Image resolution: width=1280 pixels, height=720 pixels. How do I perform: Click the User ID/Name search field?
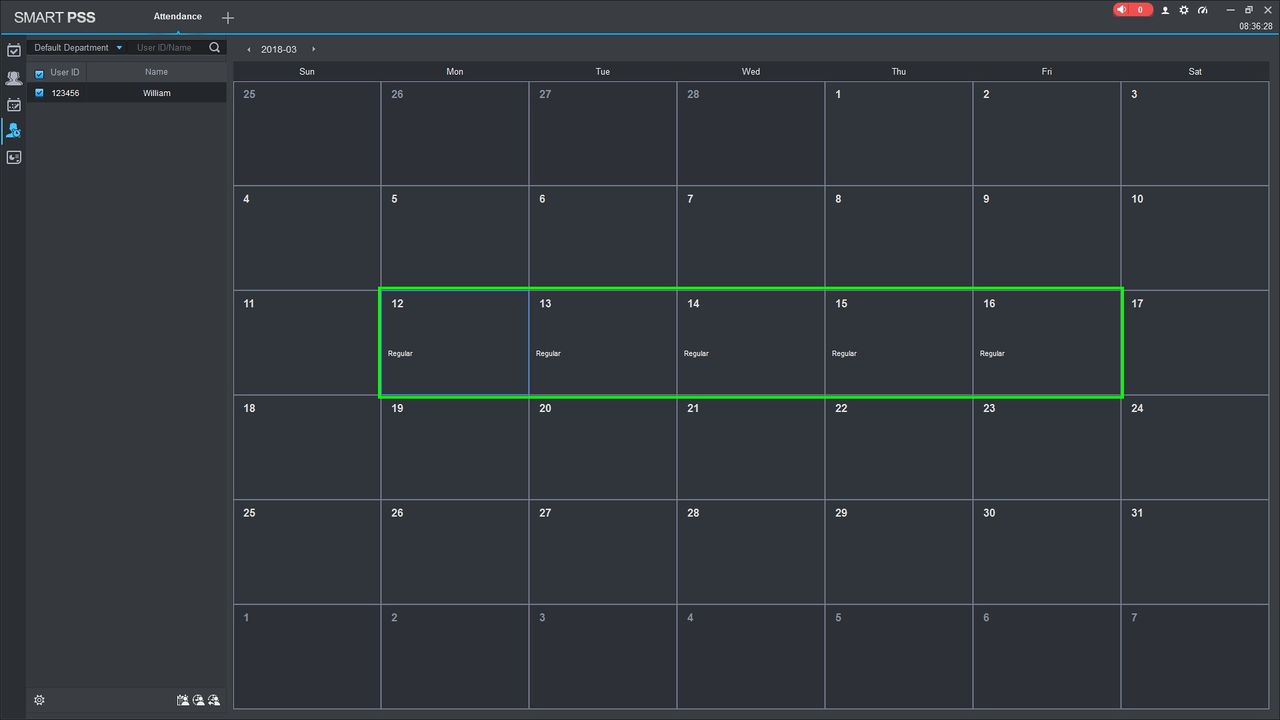(x=168, y=47)
